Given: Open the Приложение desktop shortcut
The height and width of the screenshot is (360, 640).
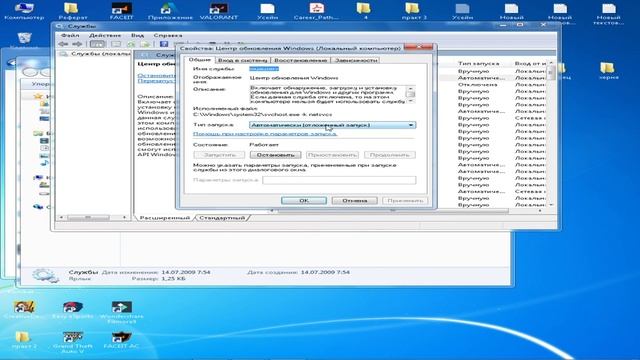Looking at the screenshot, I should pos(170,11).
